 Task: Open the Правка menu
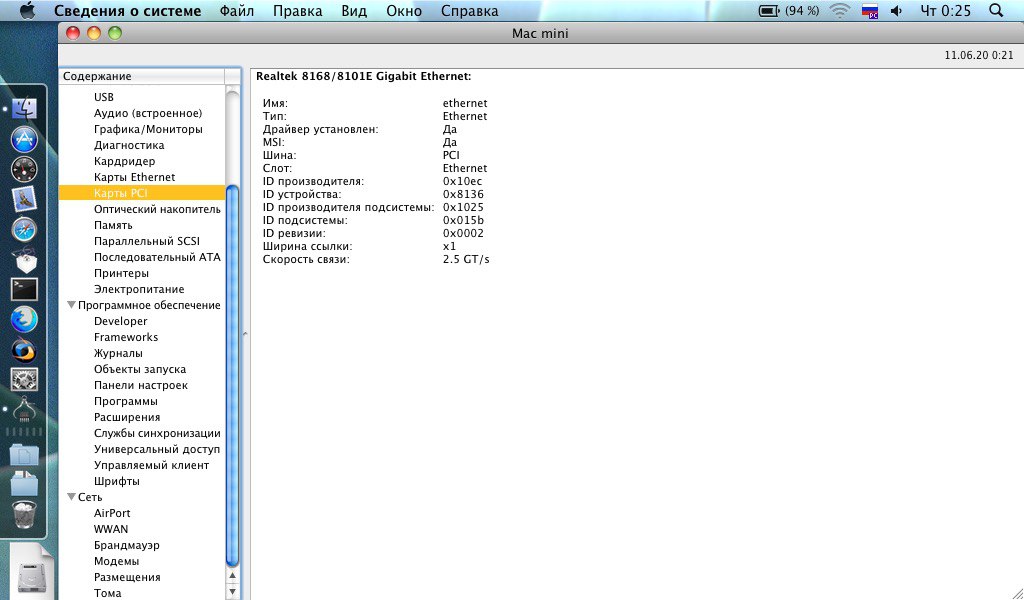point(298,10)
